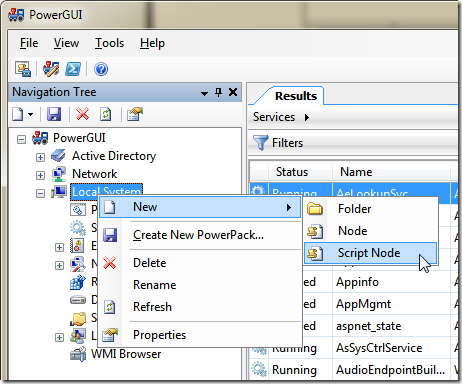The image size is (462, 384).
Task: Open the View menu
Action: point(66,43)
